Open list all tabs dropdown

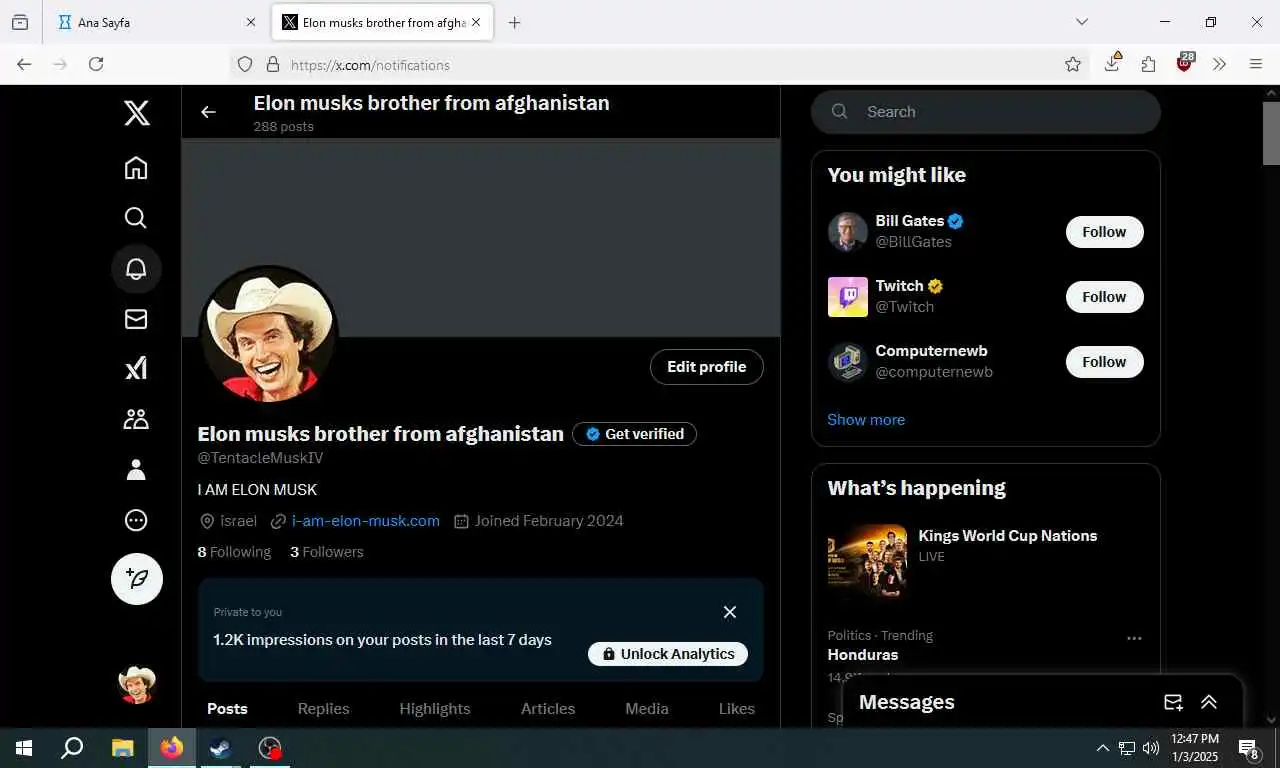(x=1082, y=22)
